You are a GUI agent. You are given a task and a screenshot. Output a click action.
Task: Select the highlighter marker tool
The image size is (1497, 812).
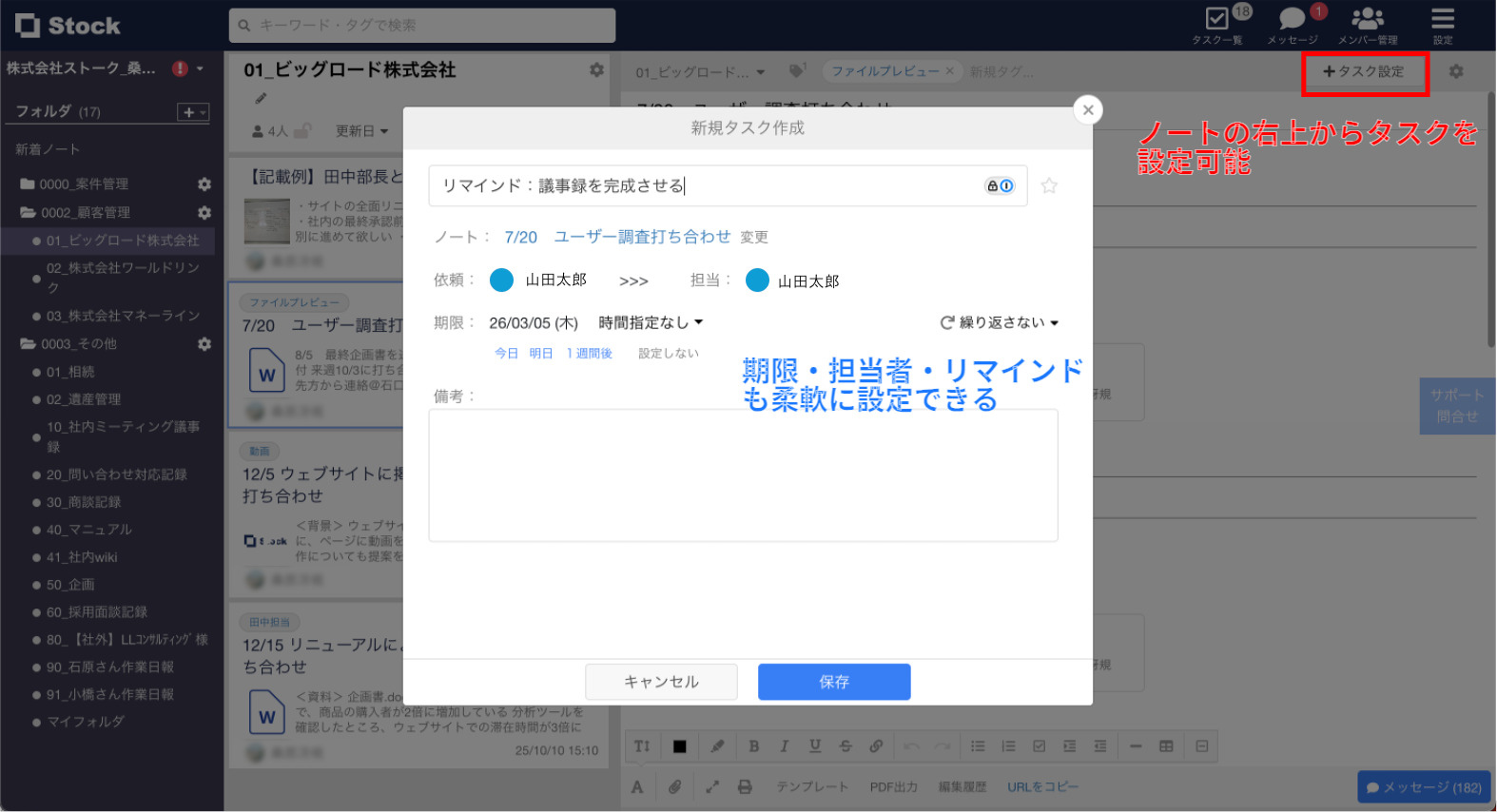(x=717, y=746)
